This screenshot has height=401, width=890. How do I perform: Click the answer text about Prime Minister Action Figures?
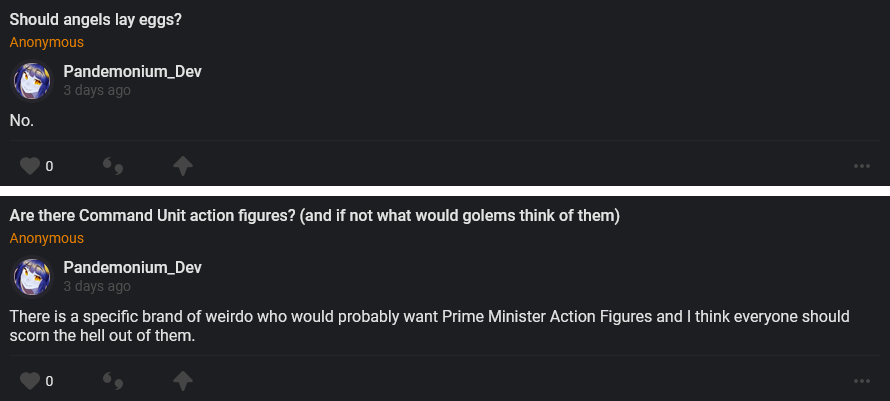coord(430,326)
